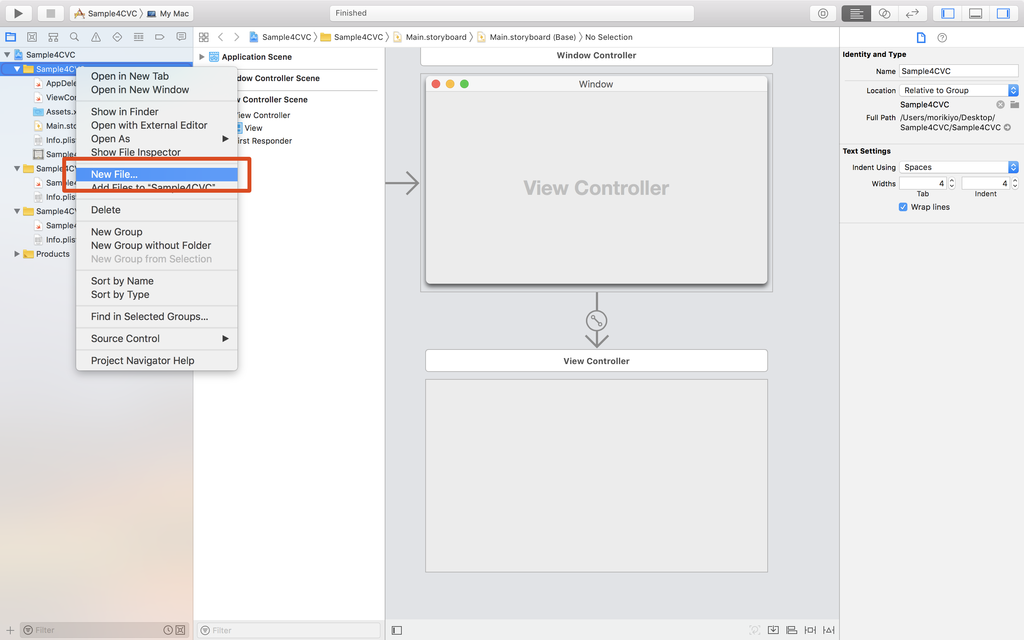Image resolution: width=1024 pixels, height=640 pixels.
Task: Go forward in editor history
Action: tap(236, 37)
